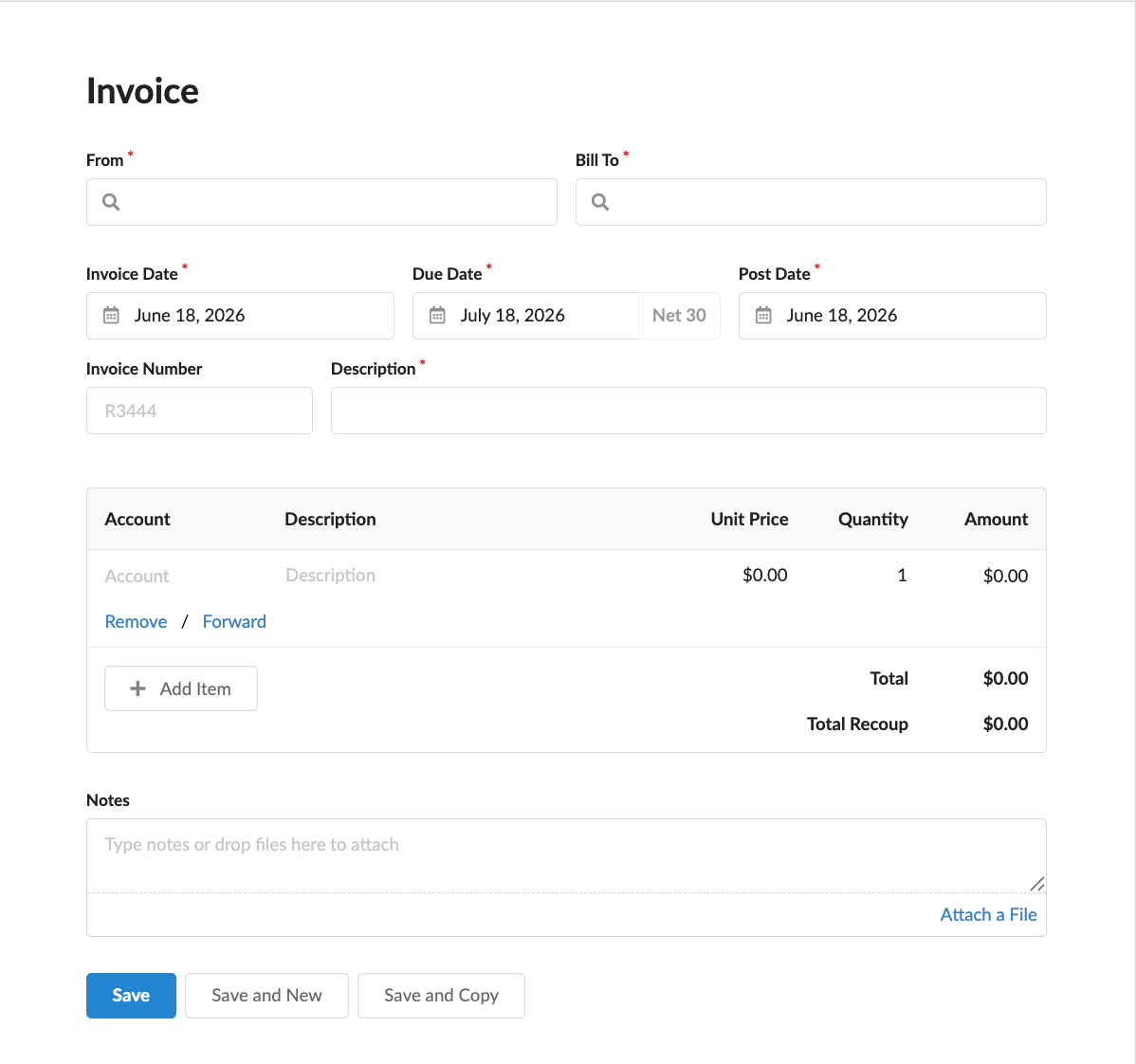The width and height of the screenshot is (1136, 1064).
Task: Click the Invoice page heading
Action: coord(143,91)
